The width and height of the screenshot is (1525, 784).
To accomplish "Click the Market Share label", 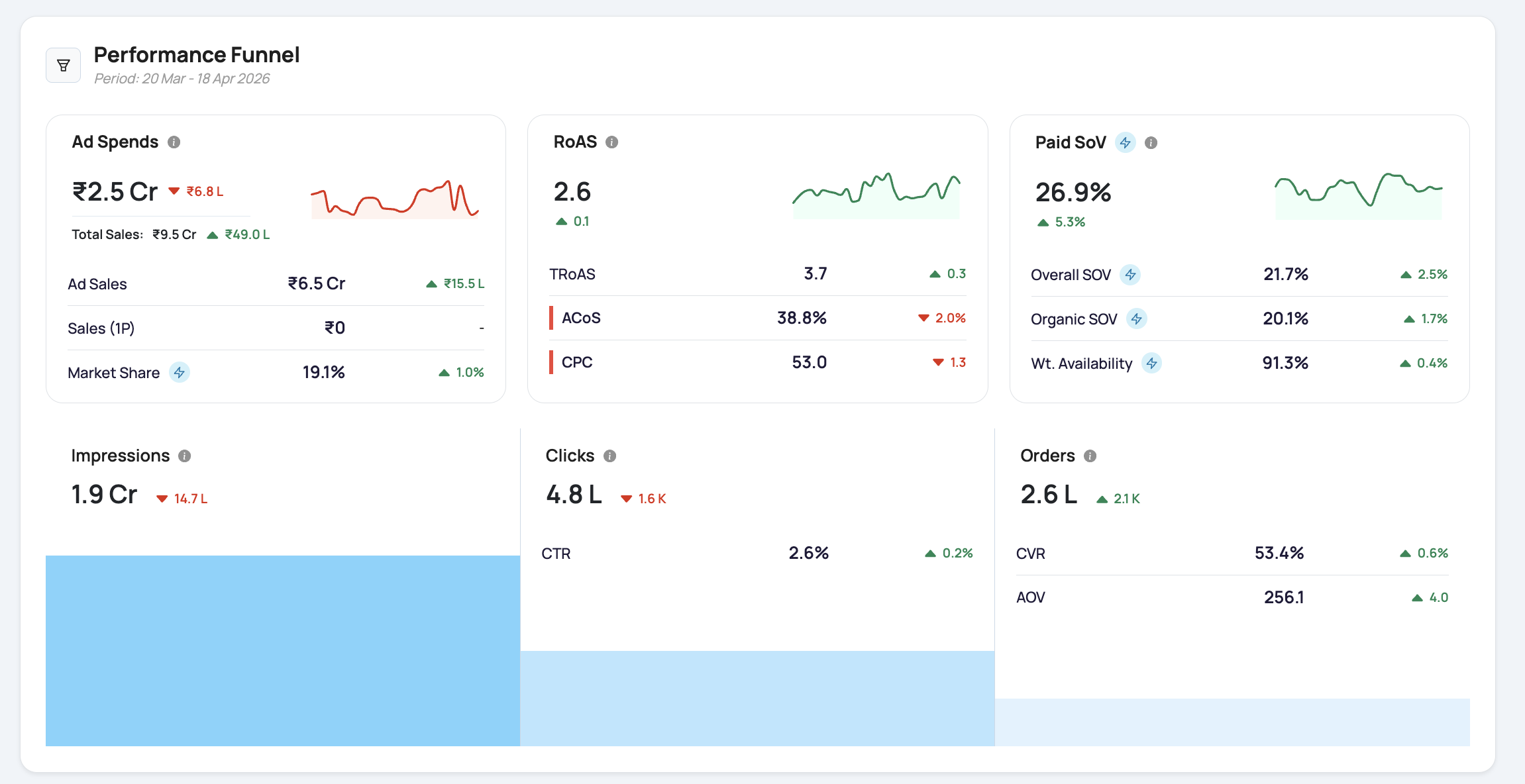I will coord(114,373).
